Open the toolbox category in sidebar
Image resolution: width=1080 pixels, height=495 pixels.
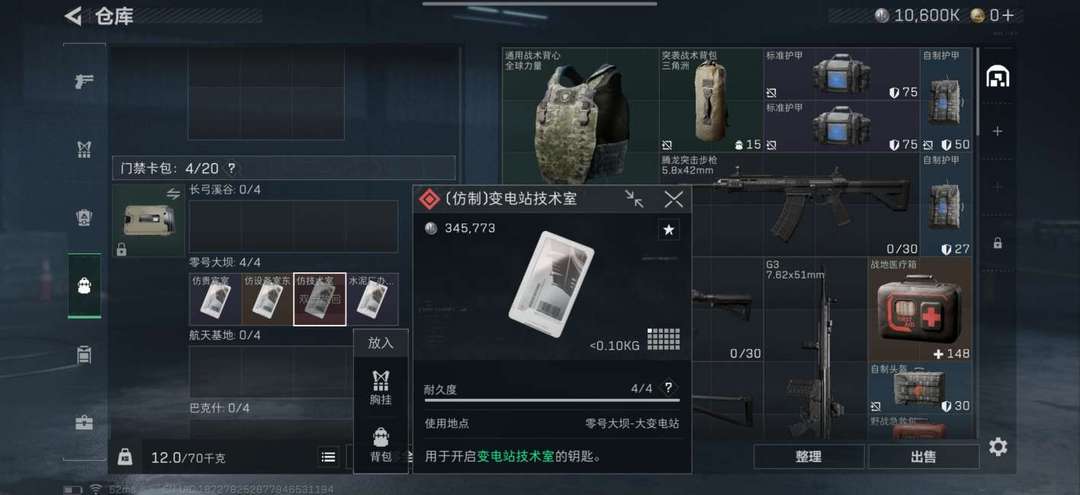(84, 422)
